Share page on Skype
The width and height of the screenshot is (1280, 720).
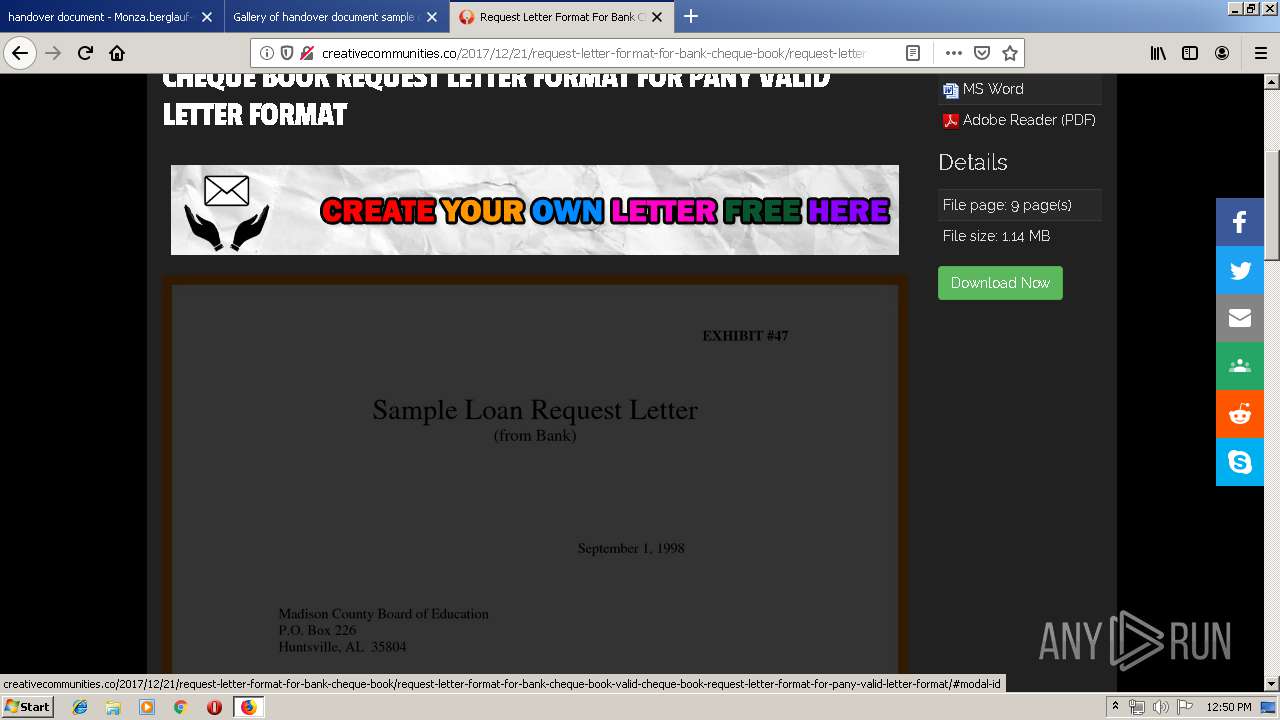point(1240,462)
